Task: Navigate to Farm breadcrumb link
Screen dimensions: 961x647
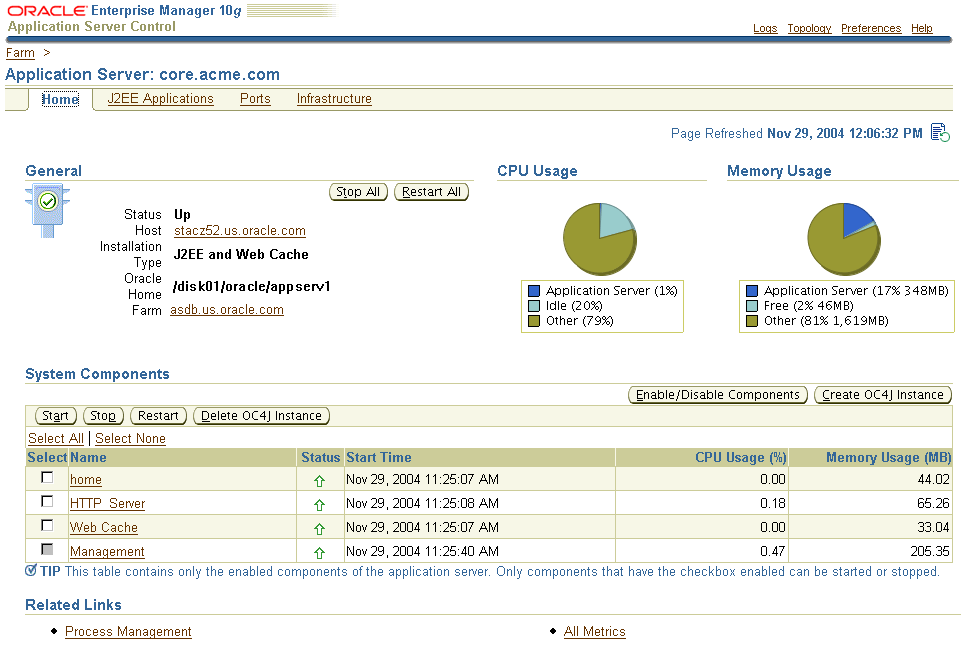Action: pyautogui.click(x=20, y=53)
